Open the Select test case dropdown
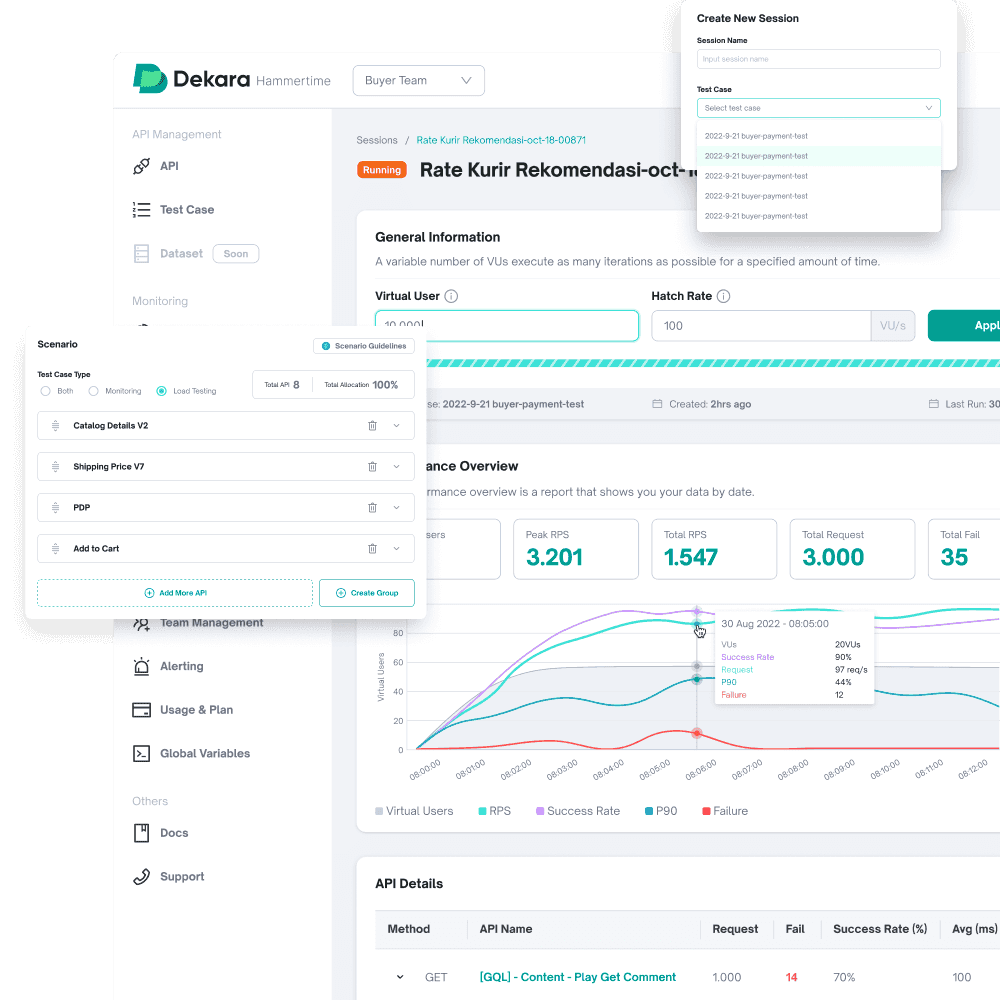This screenshot has width=1000, height=1000. [818, 108]
